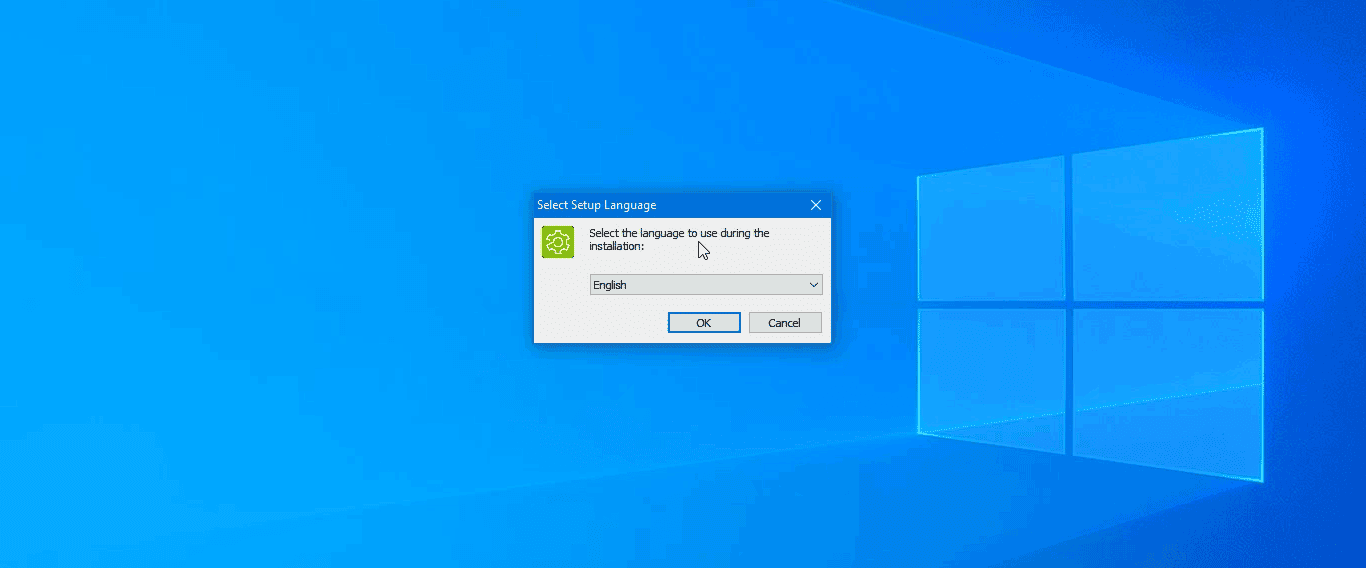Click the green gear installer icon

pyautogui.click(x=558, y=242)
